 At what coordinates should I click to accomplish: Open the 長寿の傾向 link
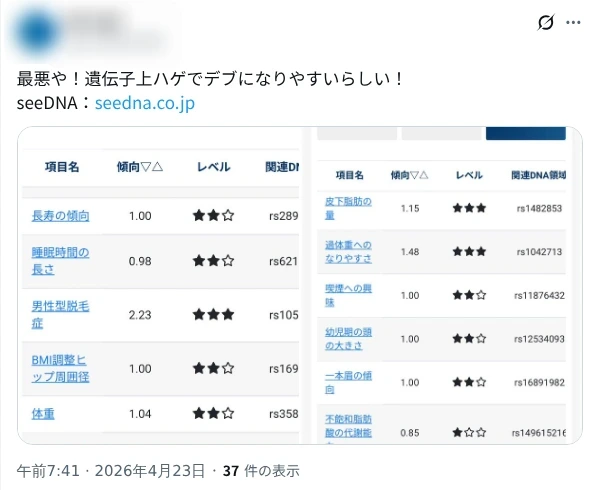(x=60, y=216)
